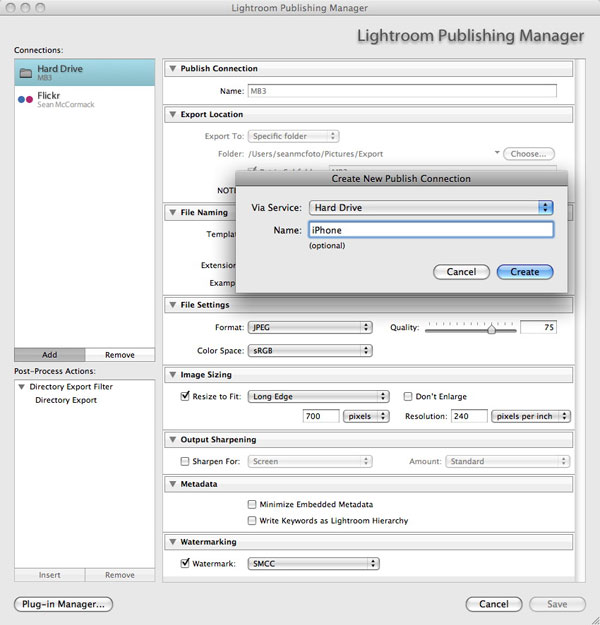Collapse the Image Sizing section

pos(173,375)
